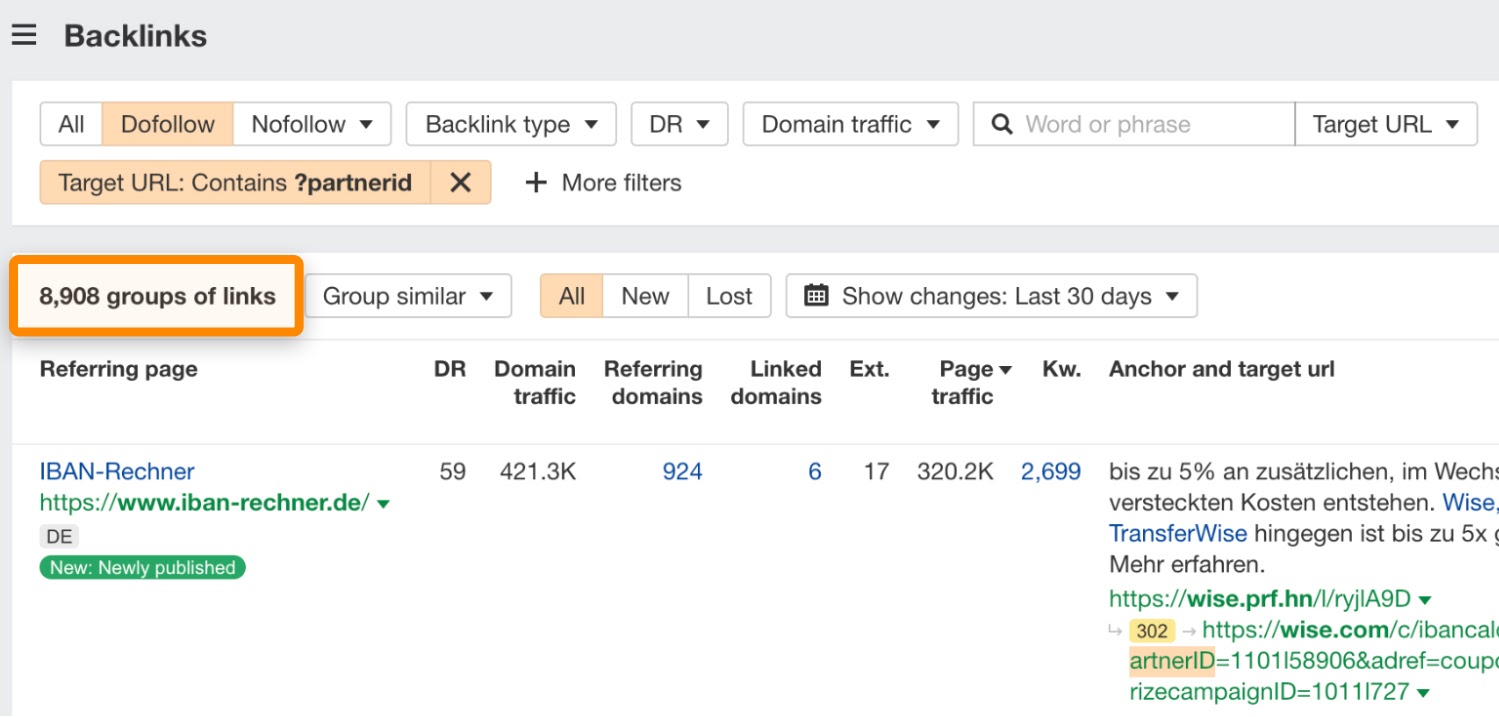The width and height of the screenshot is (1499, 717).
Task: Expand the Backlink type dropdown
Action: coord(511,125)
